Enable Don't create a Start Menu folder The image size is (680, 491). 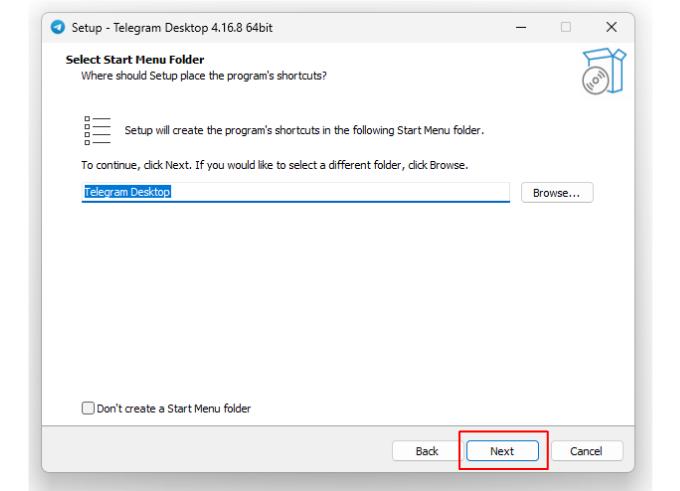pyautogui.click(x=88, y=408)
